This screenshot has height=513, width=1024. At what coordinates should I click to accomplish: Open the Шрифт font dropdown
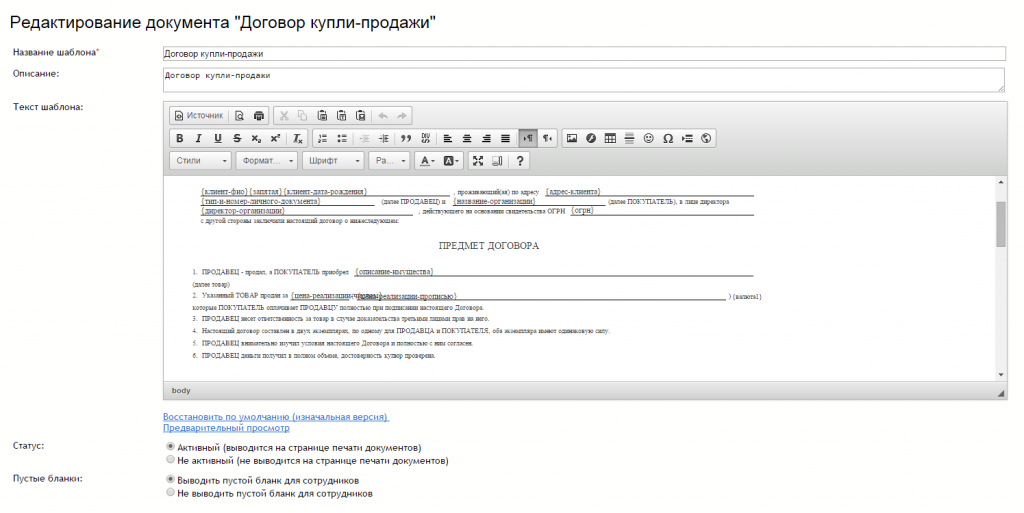(x=334, y=160)
